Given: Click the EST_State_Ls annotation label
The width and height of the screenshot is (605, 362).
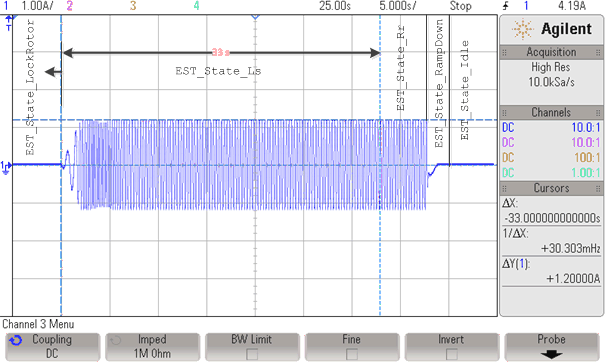Looking at the screenshot, I should click(218, 71).
